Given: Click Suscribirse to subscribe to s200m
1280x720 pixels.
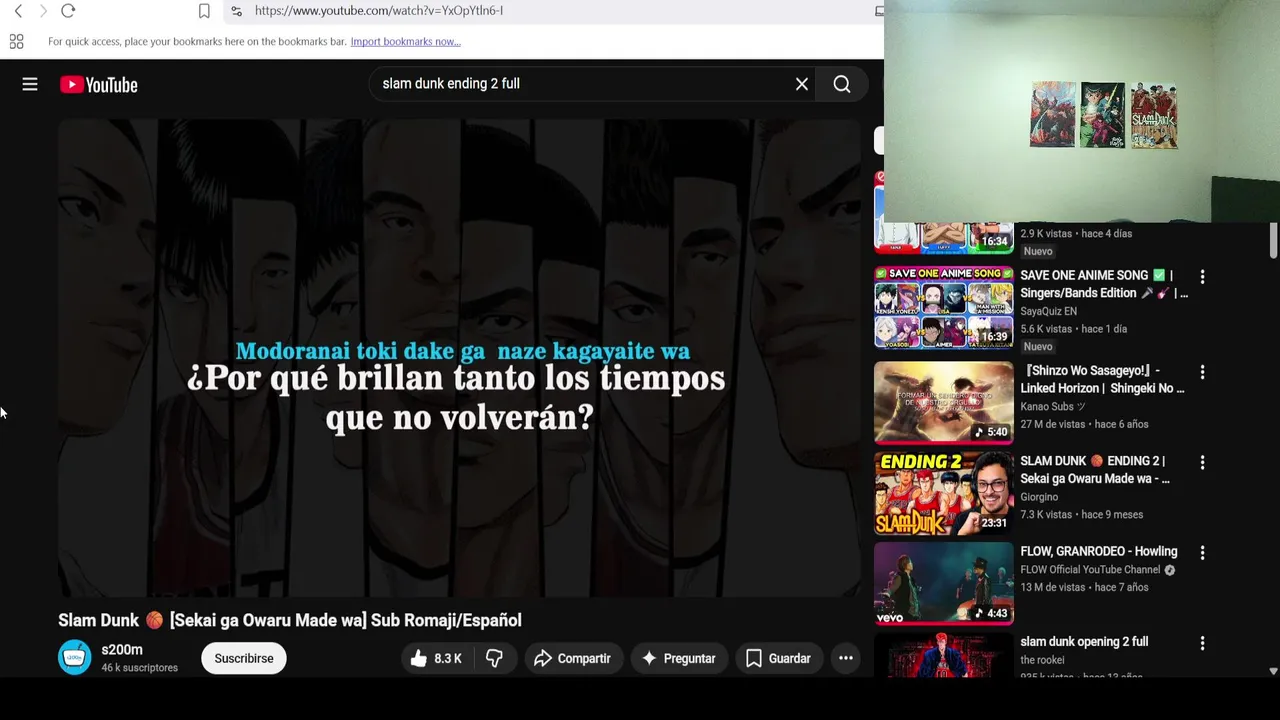Looking at the screenshot, I should (244, 658).
